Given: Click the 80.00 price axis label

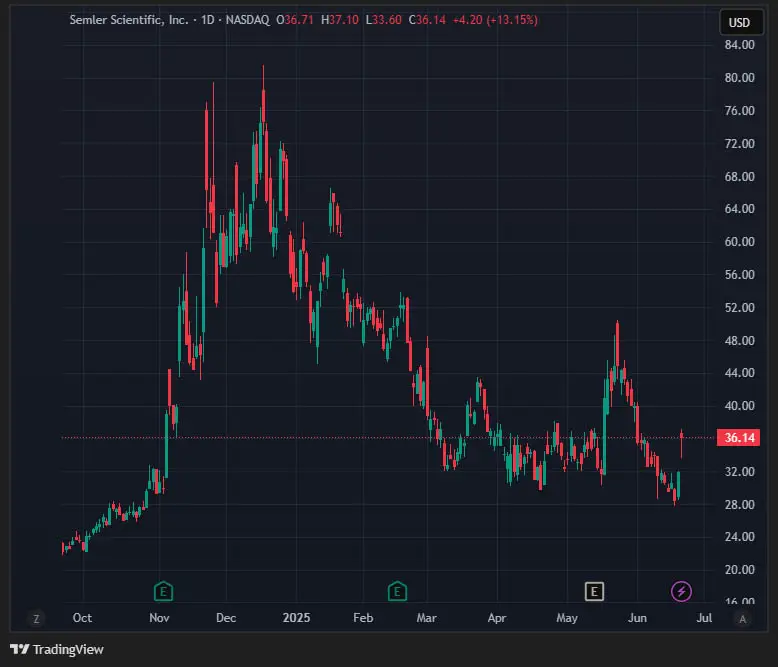Looking at the screenshot, I should click(739, 77).
